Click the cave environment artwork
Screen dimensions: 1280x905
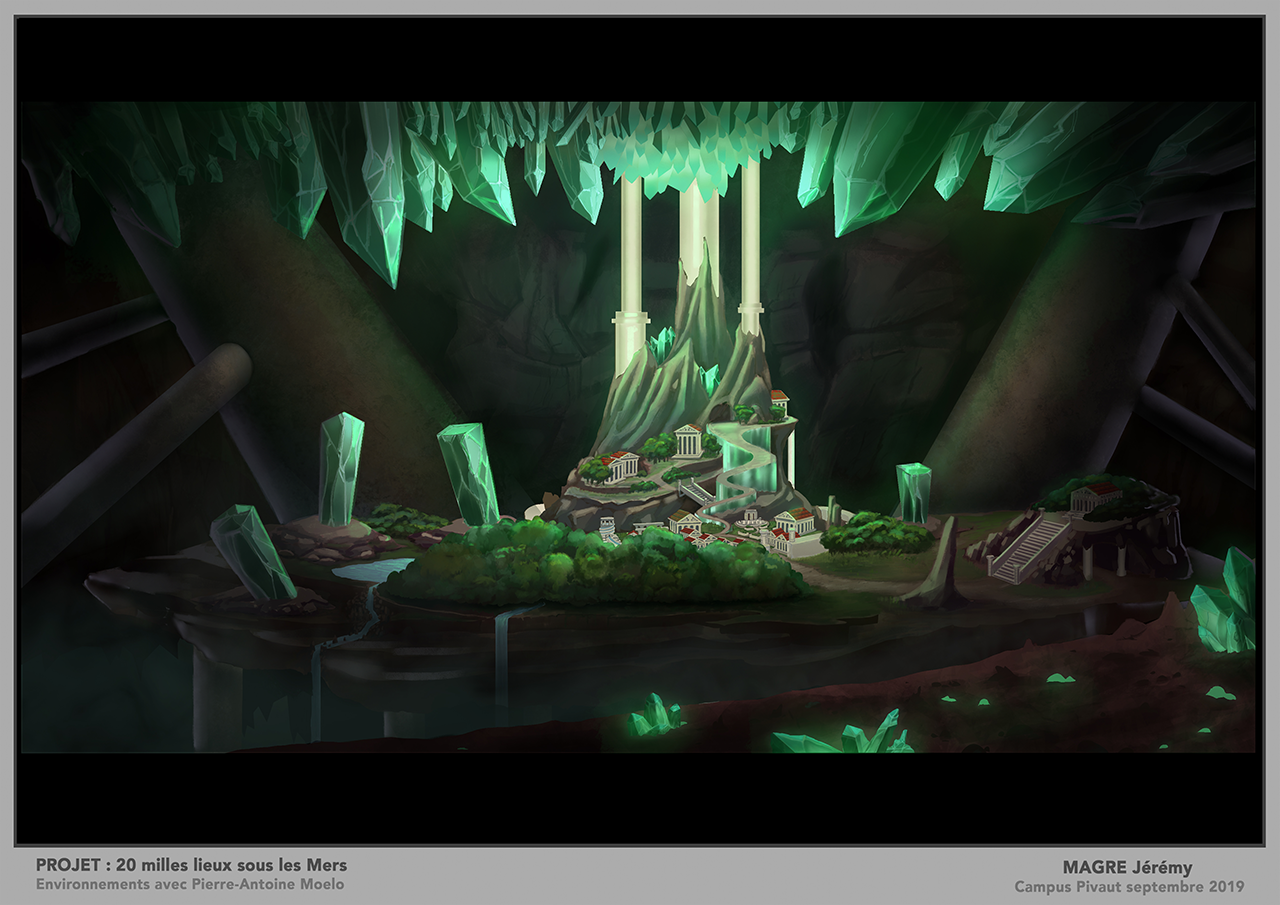click(x=639, y=427)
